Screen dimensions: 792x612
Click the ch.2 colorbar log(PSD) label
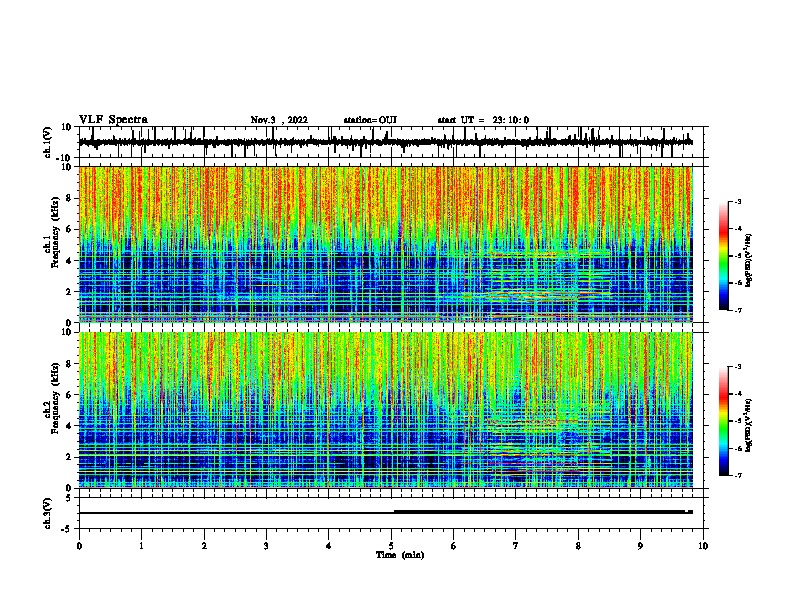coord(749,425)
